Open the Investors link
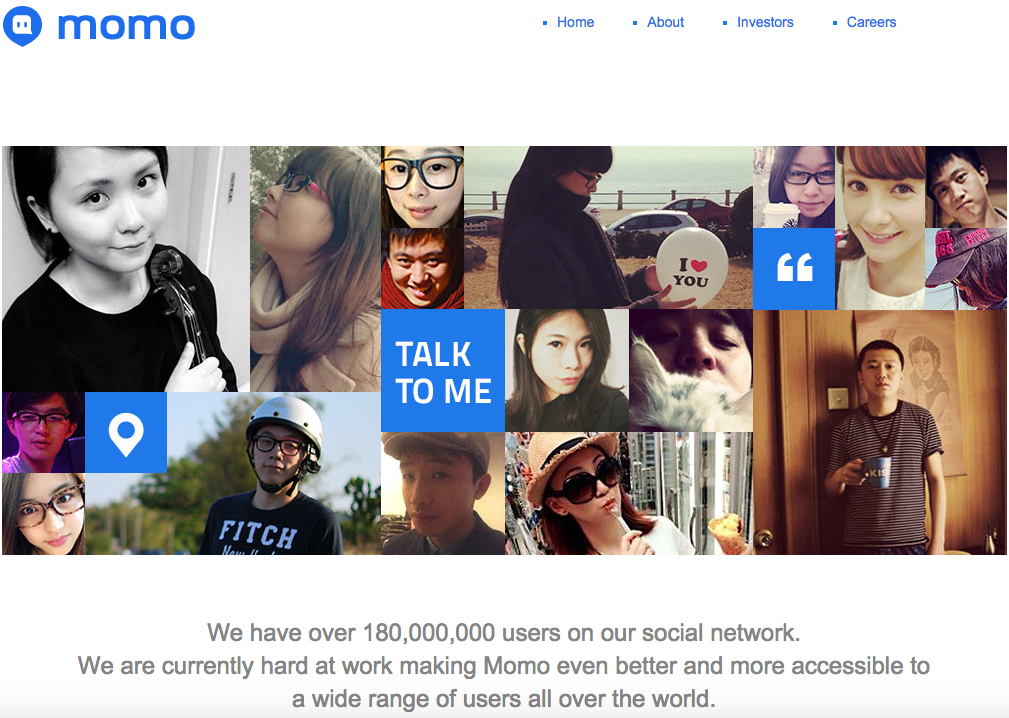 [765, 22]
